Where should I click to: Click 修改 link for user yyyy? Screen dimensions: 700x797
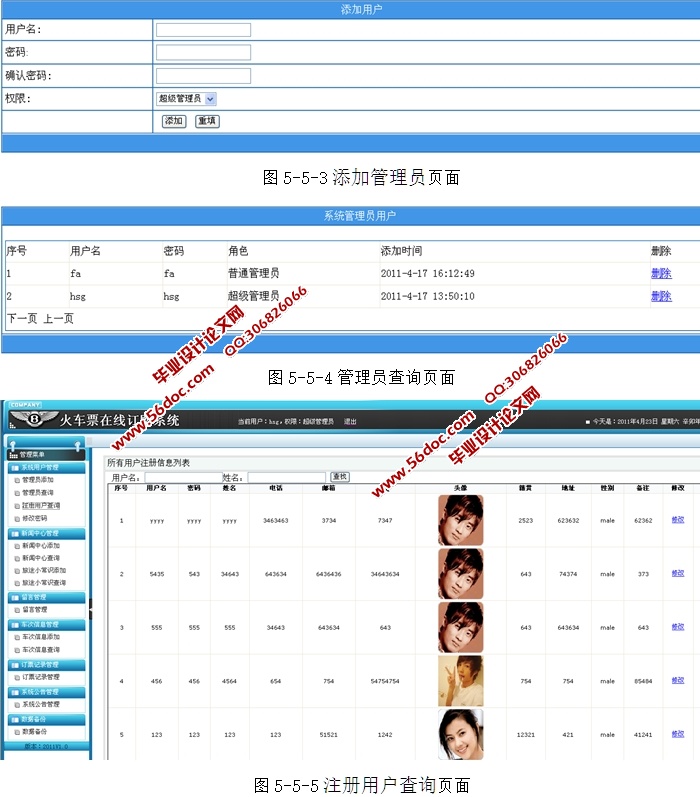coord(678,520)
